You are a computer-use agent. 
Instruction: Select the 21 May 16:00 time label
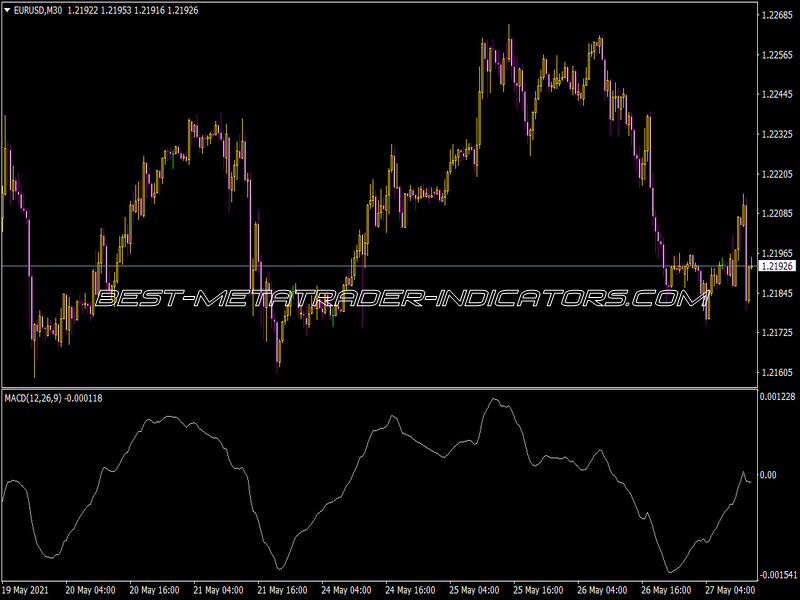(x=282, y=590)
